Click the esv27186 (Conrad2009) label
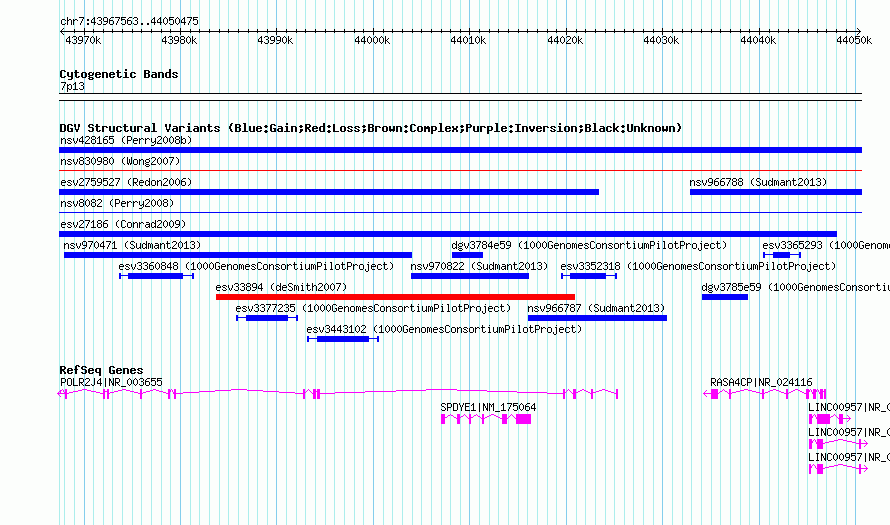This screenshot has height=525, width=890. (123, 224)
